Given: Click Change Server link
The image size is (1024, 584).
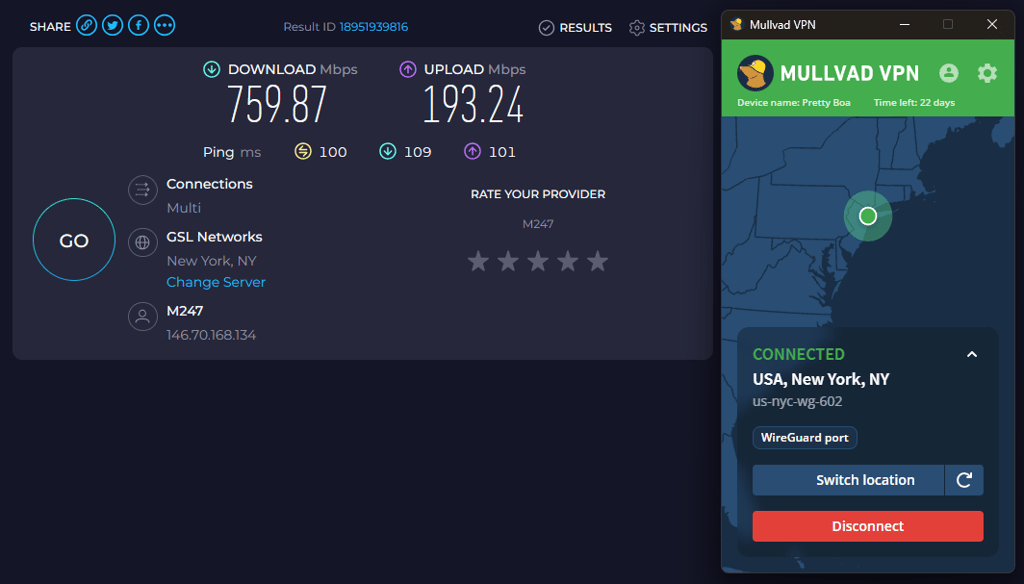Looking at the screenshot, I should pyautogui.click(x=216, y=282).
